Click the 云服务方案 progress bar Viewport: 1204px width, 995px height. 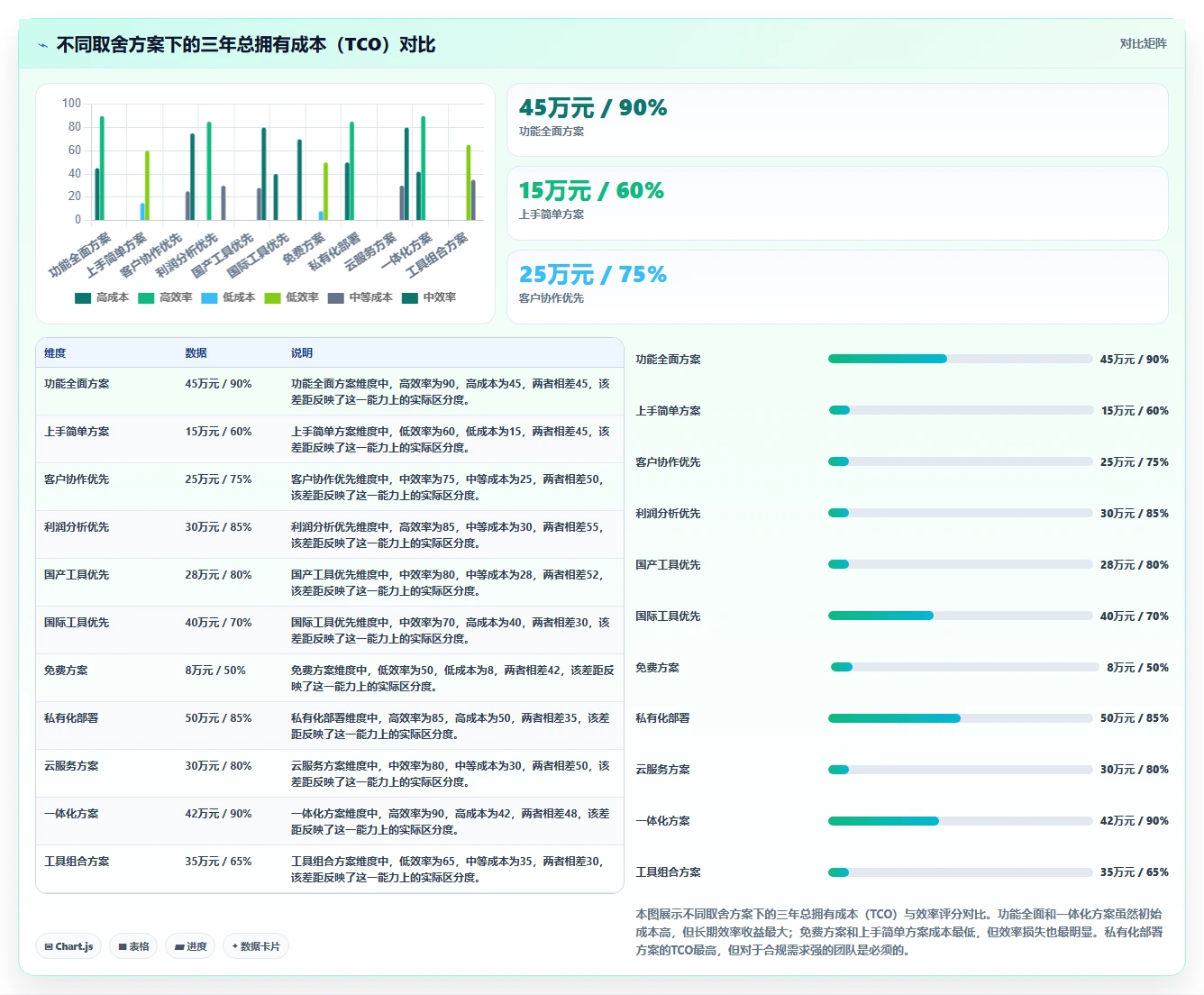(960, 770)
